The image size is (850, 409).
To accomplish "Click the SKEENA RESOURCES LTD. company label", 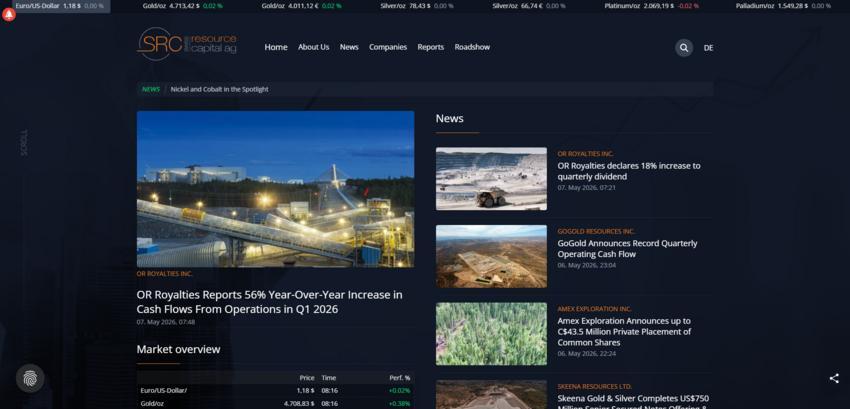I will (x=594, y=387).
